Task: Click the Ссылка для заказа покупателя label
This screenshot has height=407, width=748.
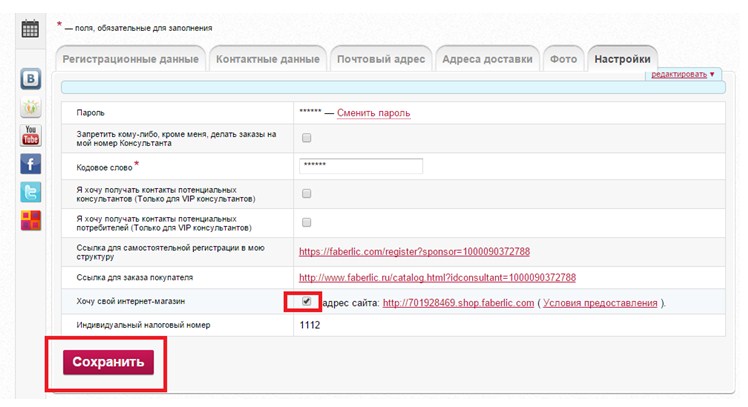Action: tap(135, 277)
